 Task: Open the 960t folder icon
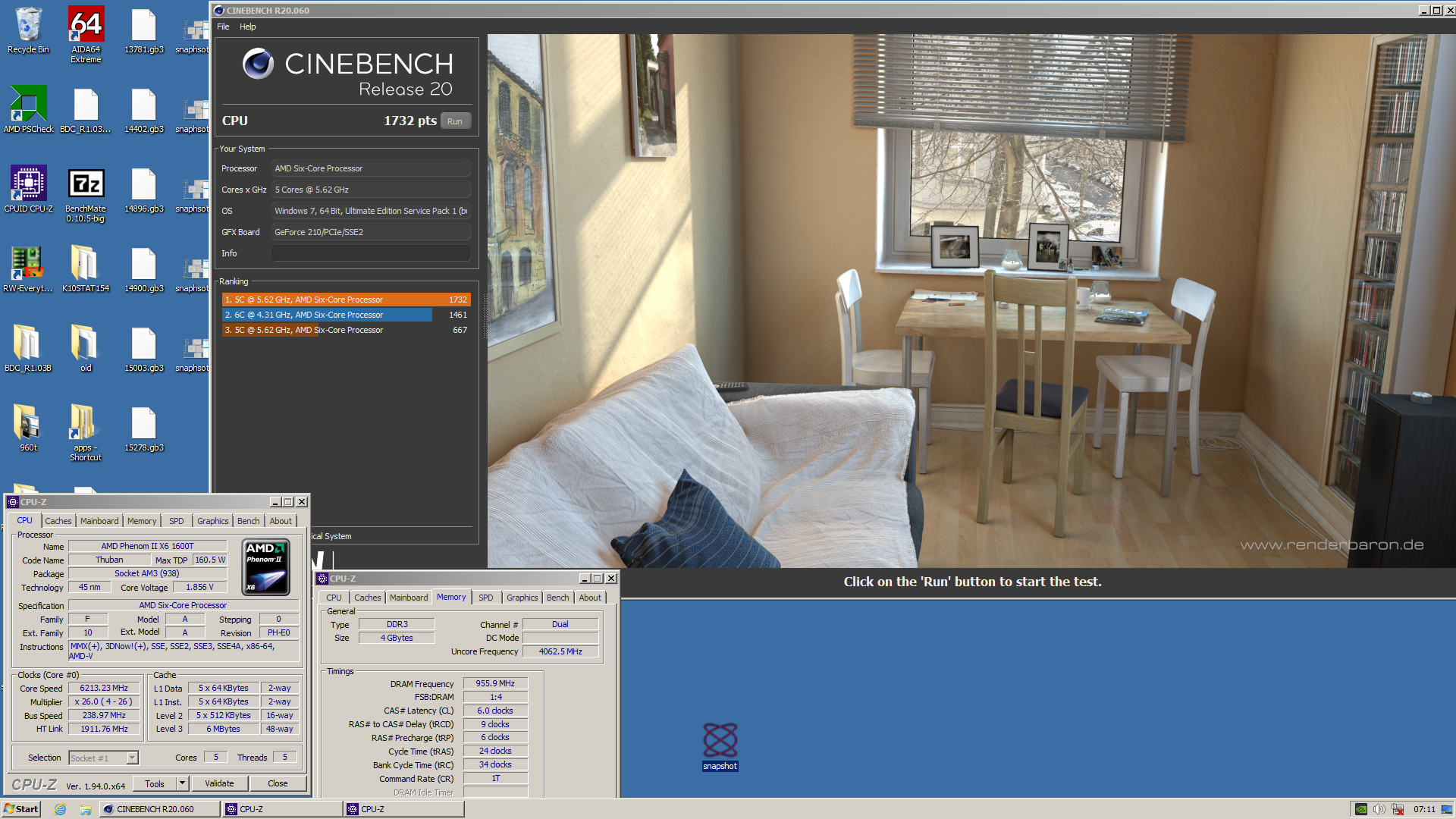(28, 428)
